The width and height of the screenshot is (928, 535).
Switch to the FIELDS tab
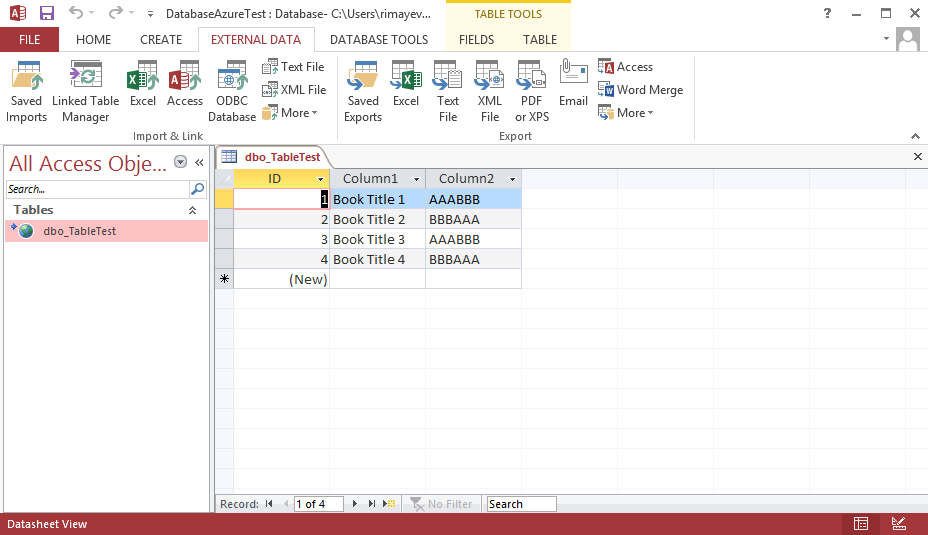pyautogui.click(x=476, y=40)
